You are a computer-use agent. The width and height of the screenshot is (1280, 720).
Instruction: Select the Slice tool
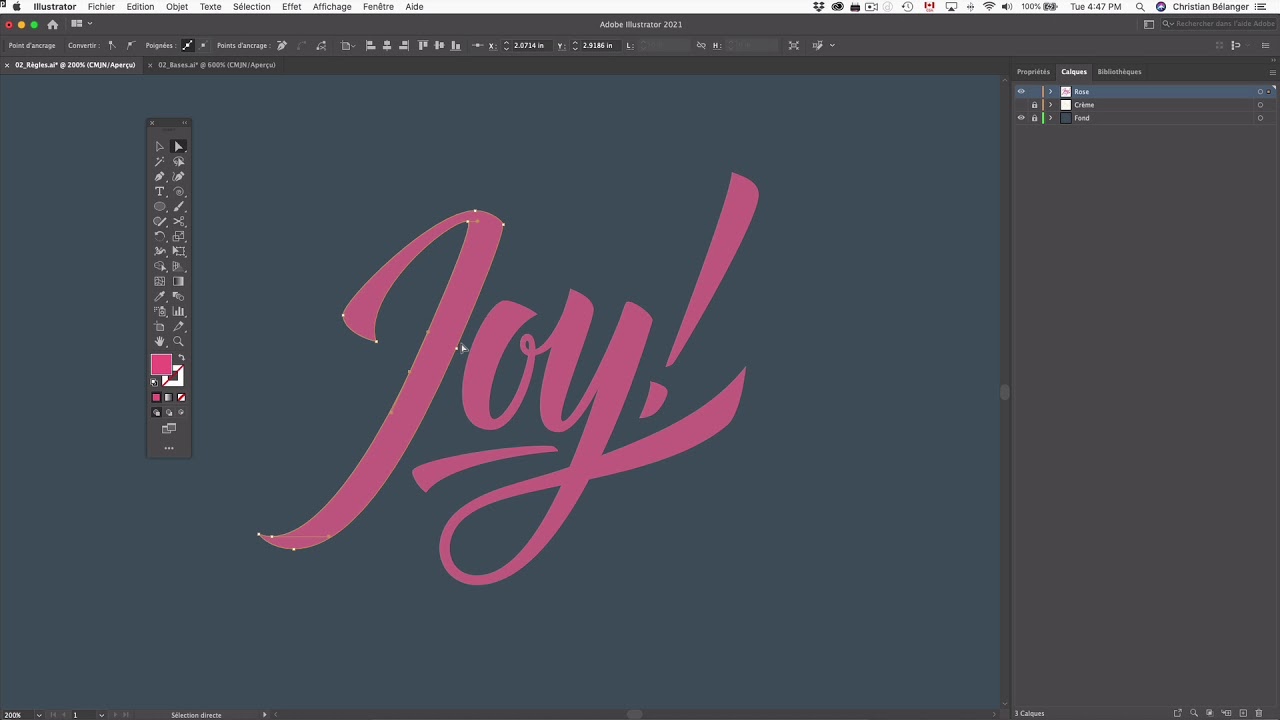point(179,326)
